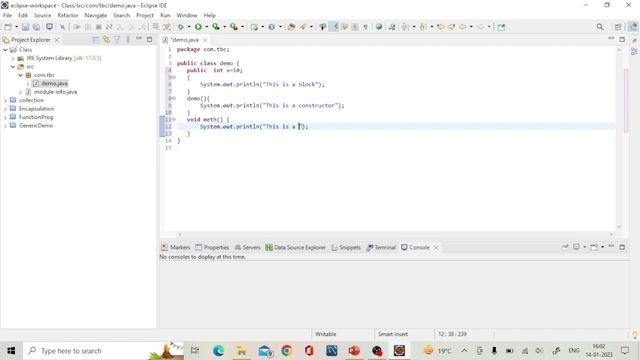The height and width of the screenshot is (360, 640).
Task: Click the Project Explorer filter funnel icon
Action: coord(117,40)
